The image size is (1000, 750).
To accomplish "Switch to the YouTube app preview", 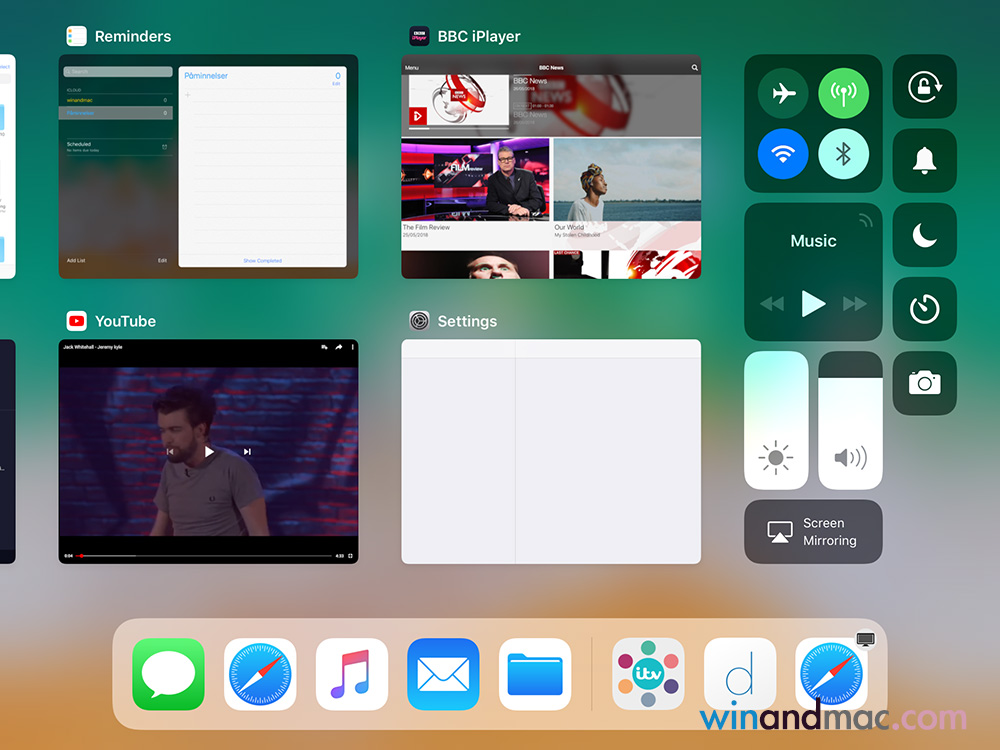I will pyautogui.click(x=208, y=451).
